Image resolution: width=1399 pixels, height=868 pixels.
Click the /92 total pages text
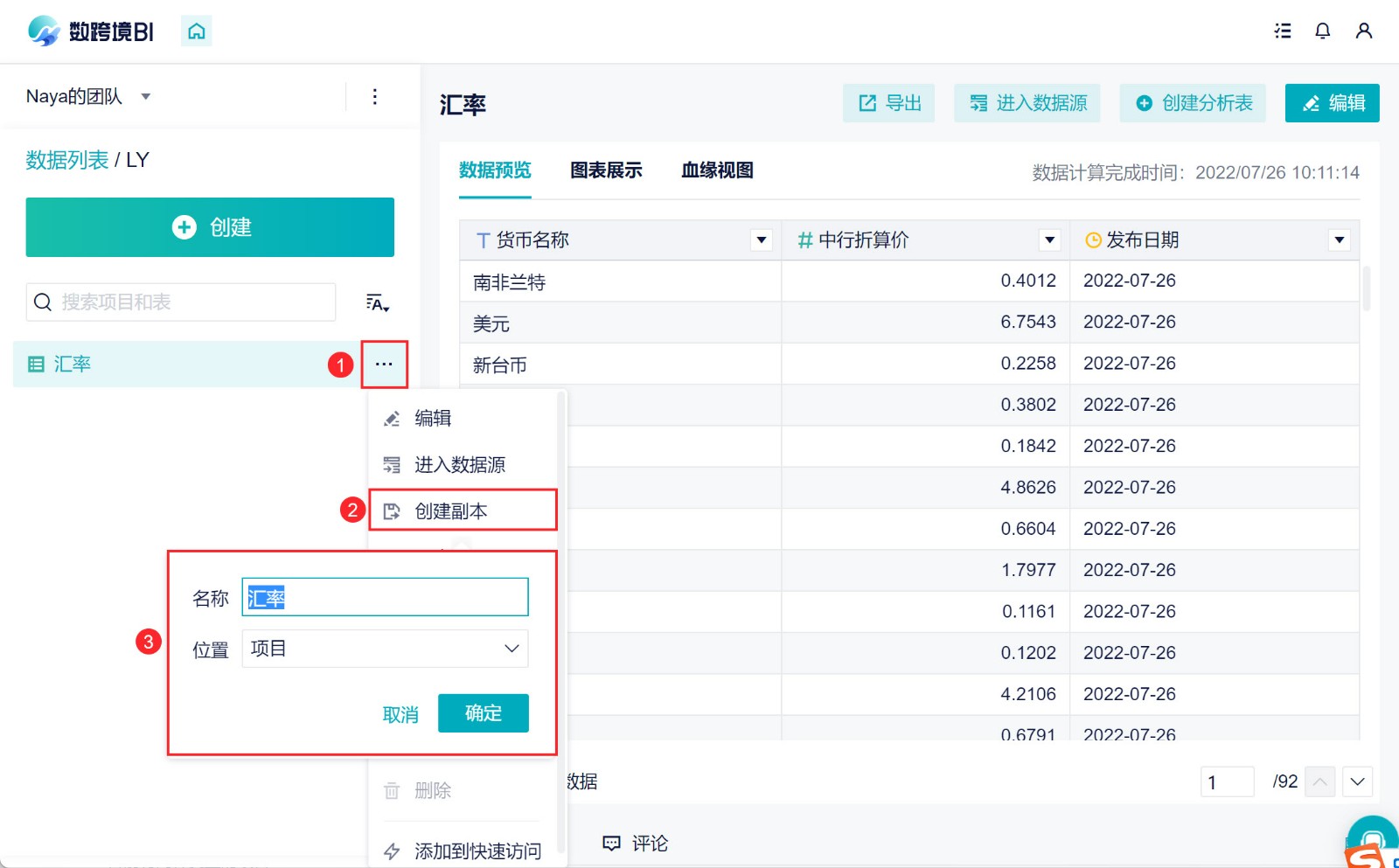(1285, 781)
